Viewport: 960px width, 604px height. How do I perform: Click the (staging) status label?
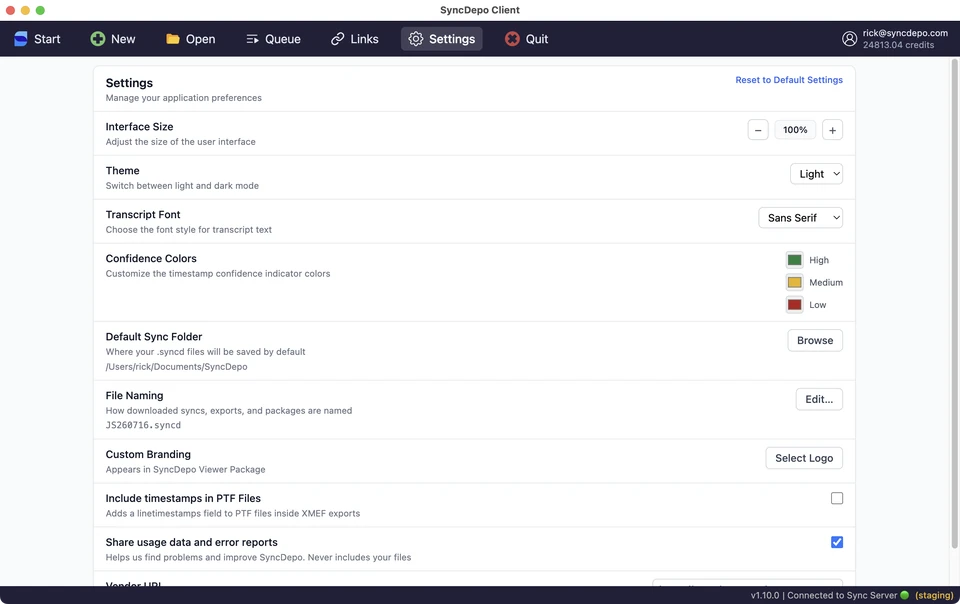coord(934,595)
